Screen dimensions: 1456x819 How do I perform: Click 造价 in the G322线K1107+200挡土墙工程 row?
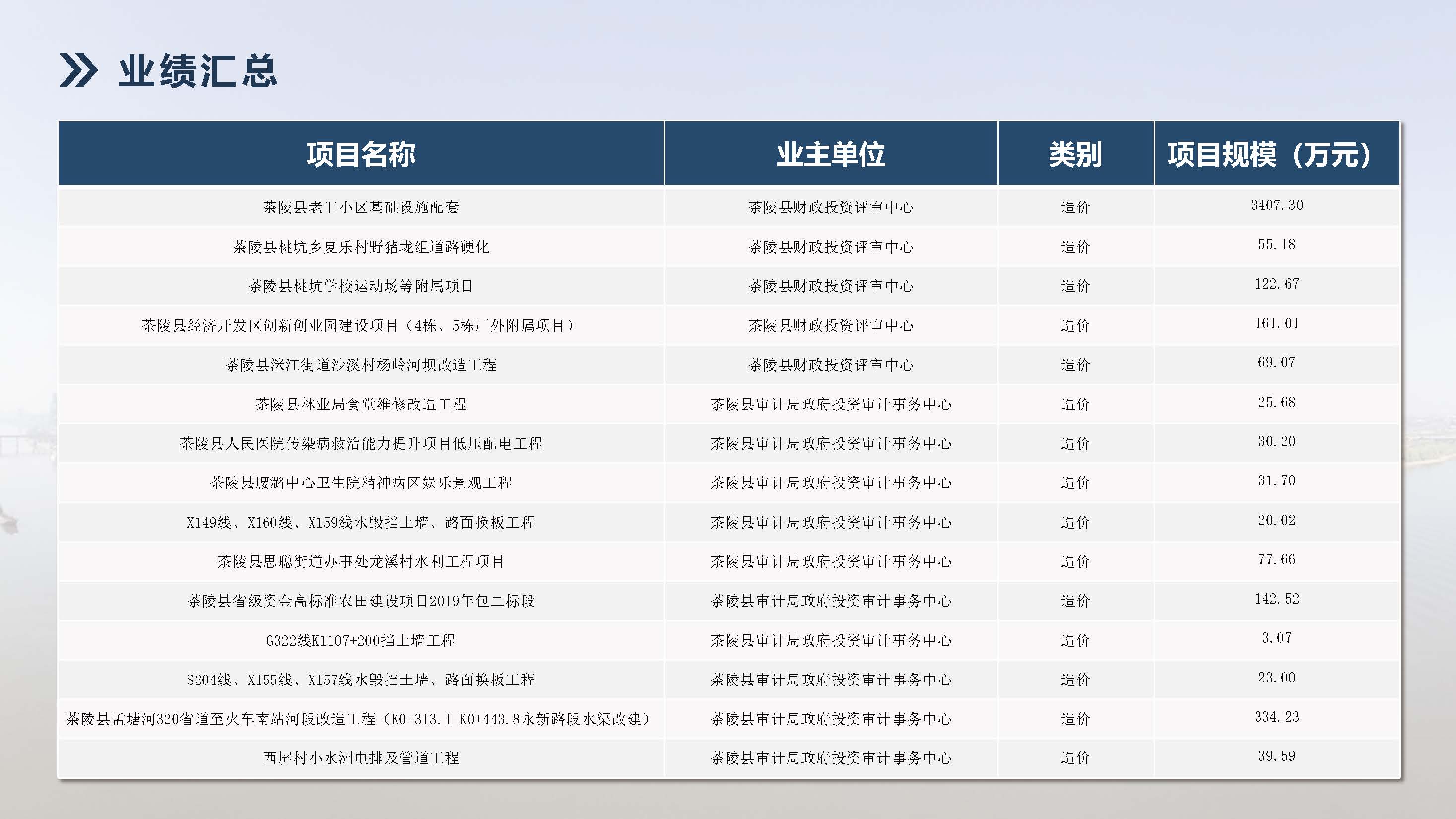coord(1075,640)
